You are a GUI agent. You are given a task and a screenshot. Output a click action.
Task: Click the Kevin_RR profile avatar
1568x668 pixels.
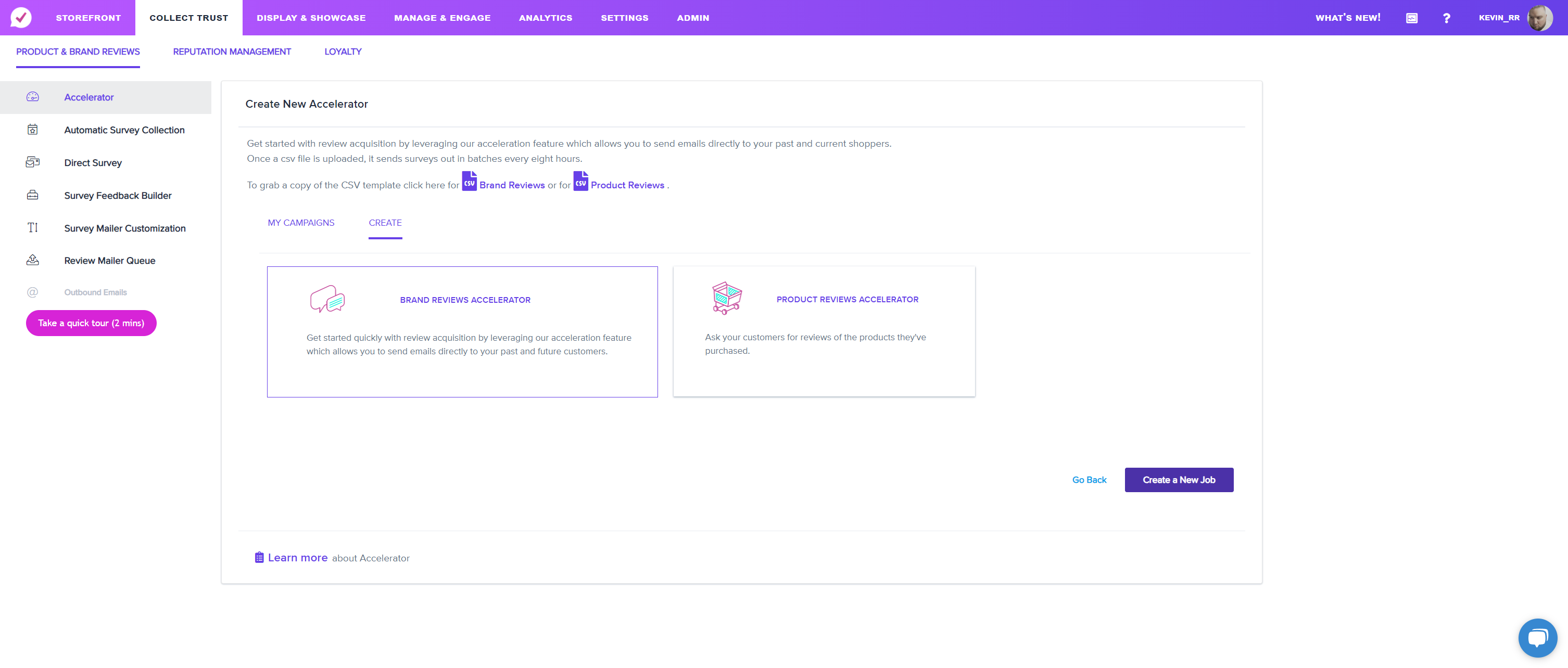tap(1540, 18)
